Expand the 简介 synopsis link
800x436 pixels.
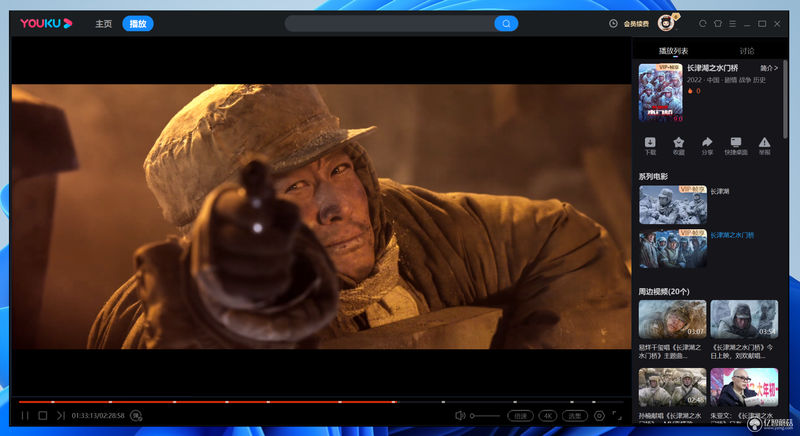(x=769, y=68)
